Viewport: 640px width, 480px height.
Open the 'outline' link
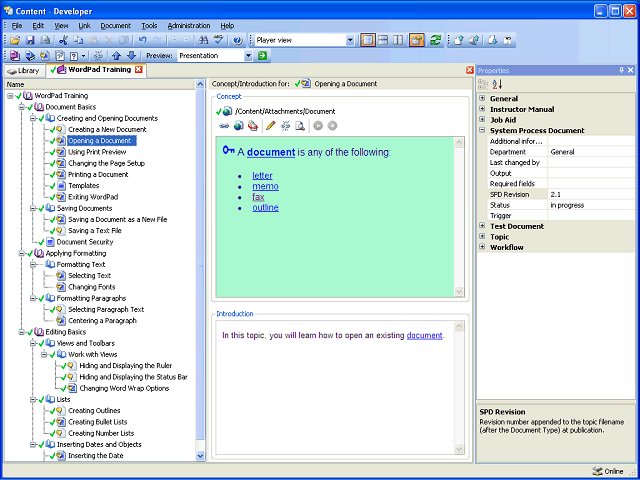coord(265,207)
